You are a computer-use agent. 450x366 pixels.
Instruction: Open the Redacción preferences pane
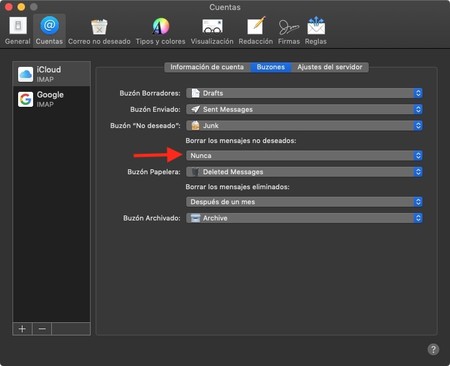coord(256,31)
